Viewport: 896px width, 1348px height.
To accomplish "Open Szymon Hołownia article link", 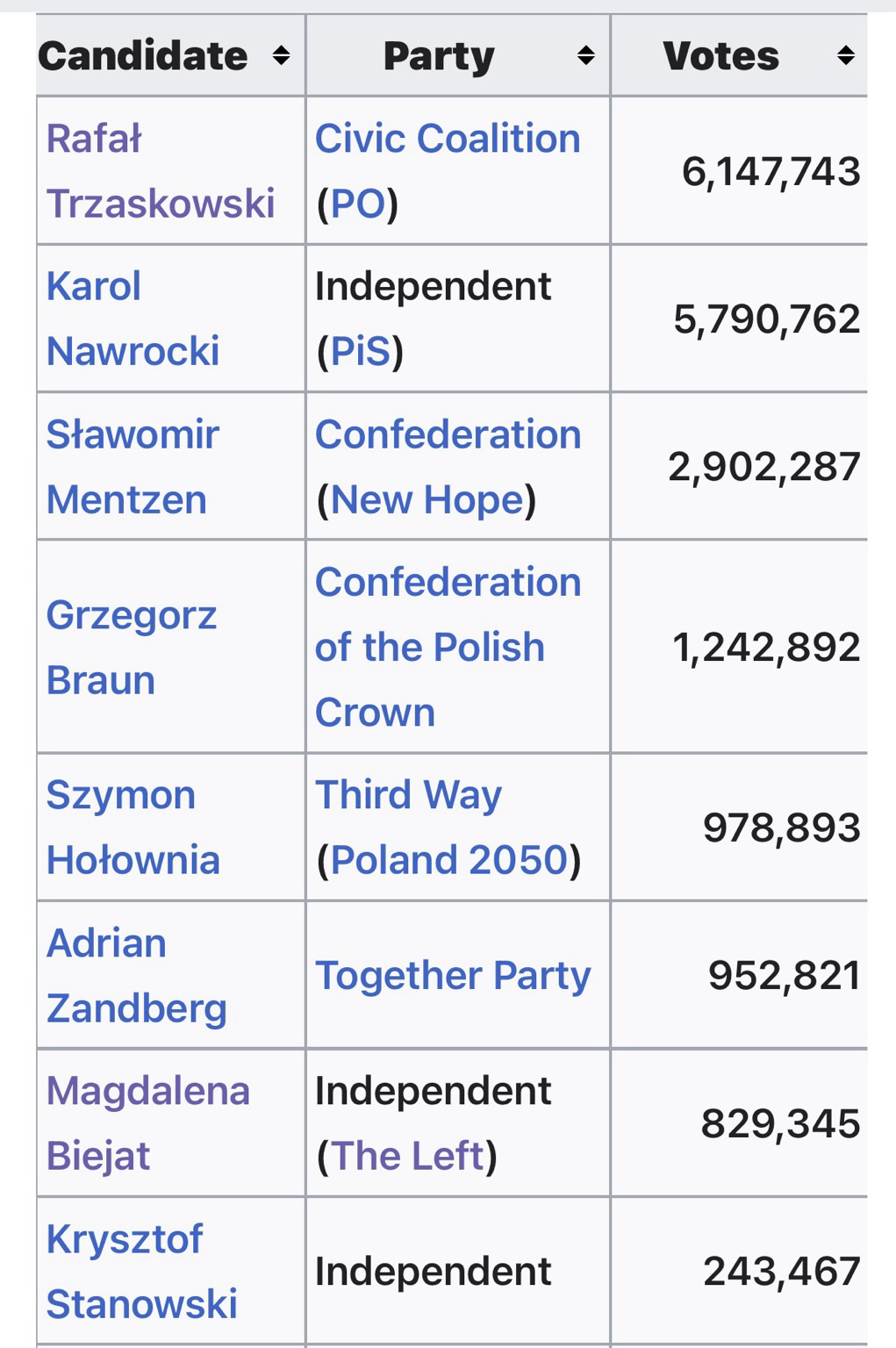I will [x=133, y=828].
